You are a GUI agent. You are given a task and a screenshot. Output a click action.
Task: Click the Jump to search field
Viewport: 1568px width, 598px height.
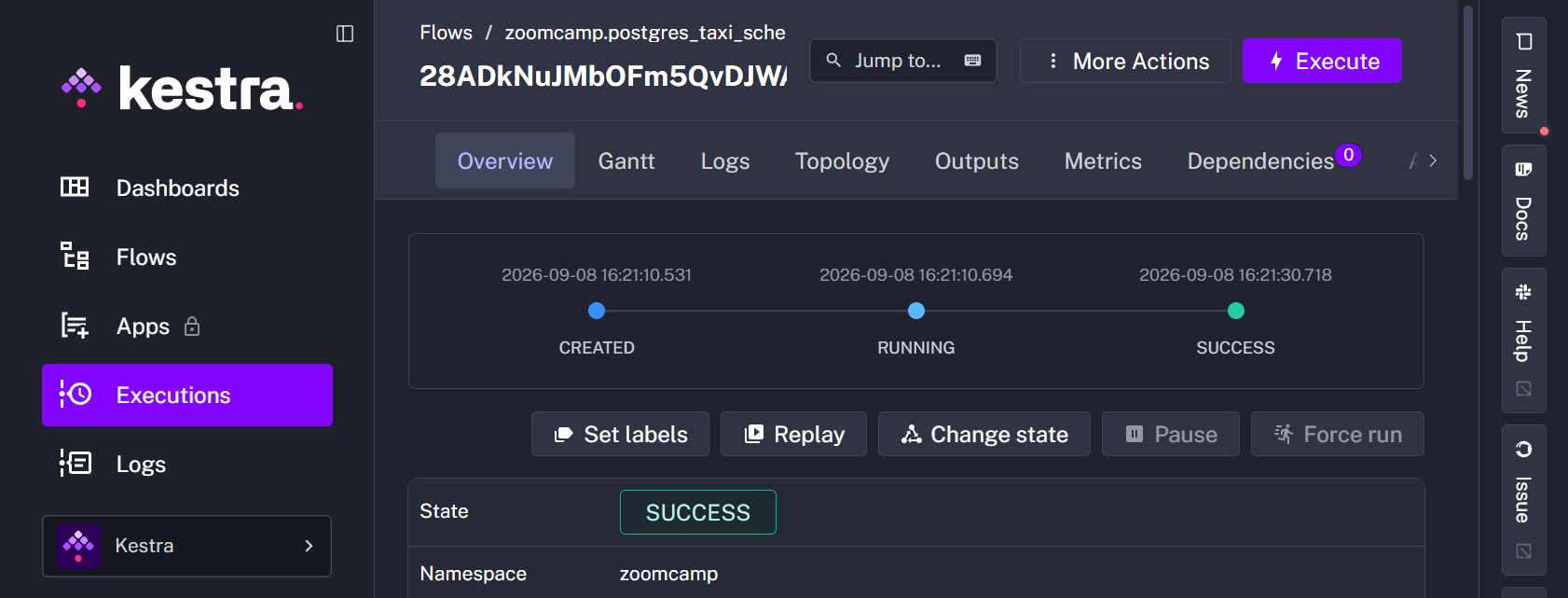click(x=902, y=61)
